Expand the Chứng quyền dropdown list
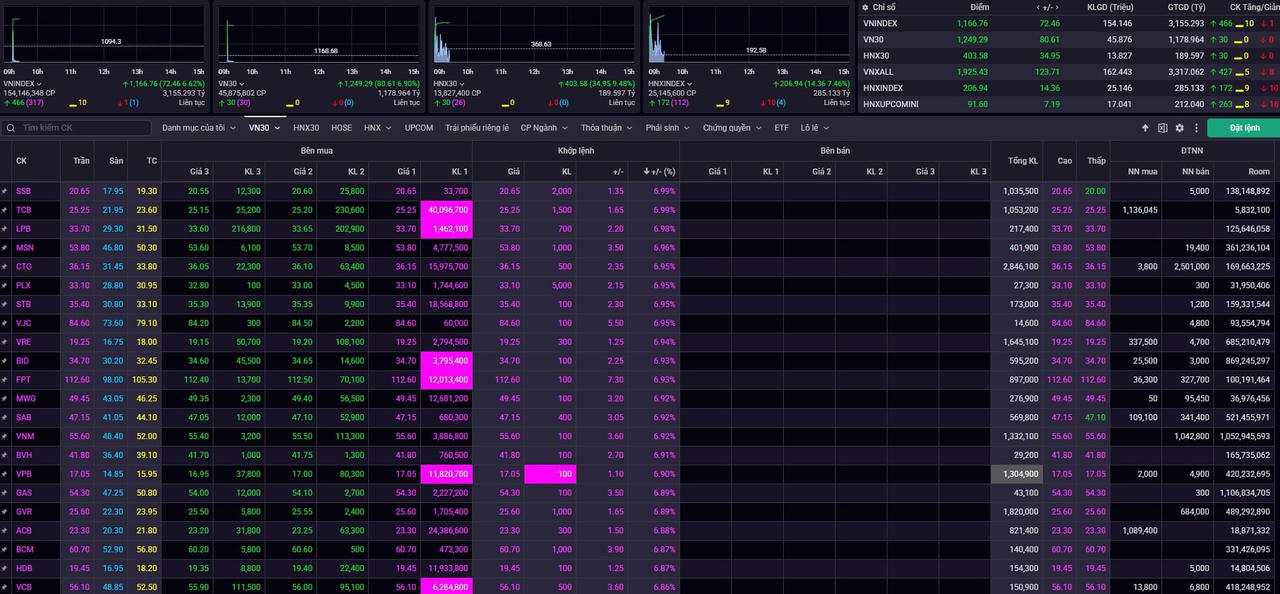This screenshot has width=1280, height=594. (x=731, y=128)
